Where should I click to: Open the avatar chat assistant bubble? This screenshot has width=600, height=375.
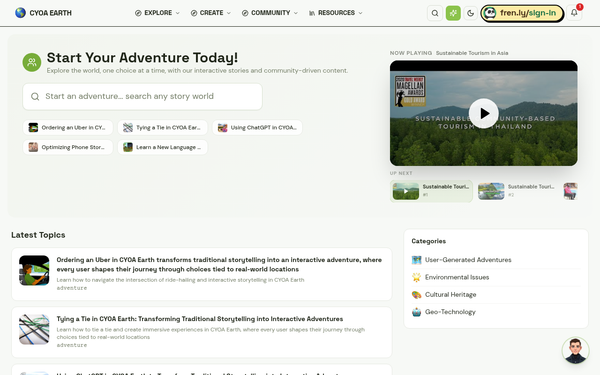point(575,350)
